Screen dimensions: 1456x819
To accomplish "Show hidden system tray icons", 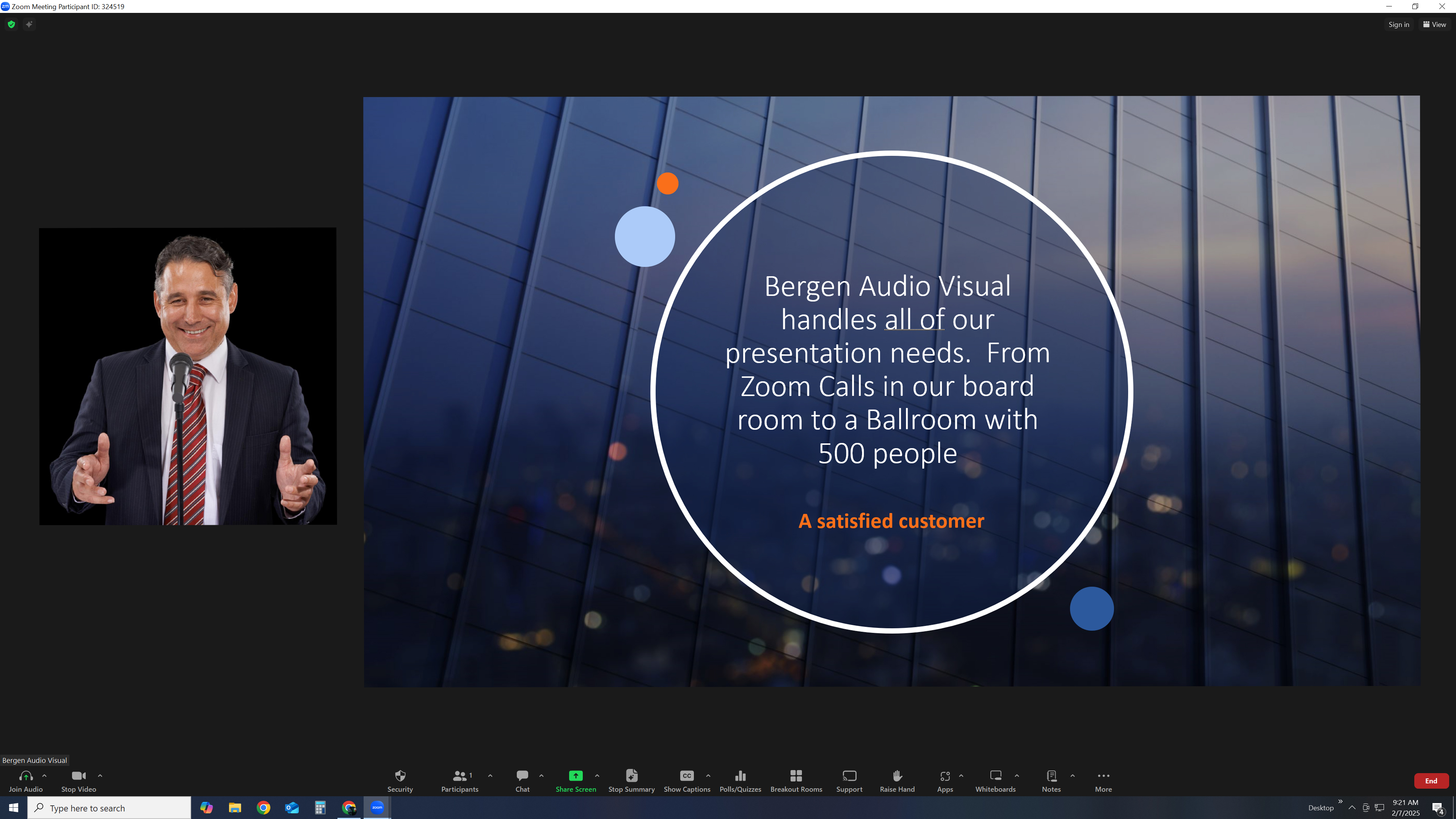I will point(1352,808).
